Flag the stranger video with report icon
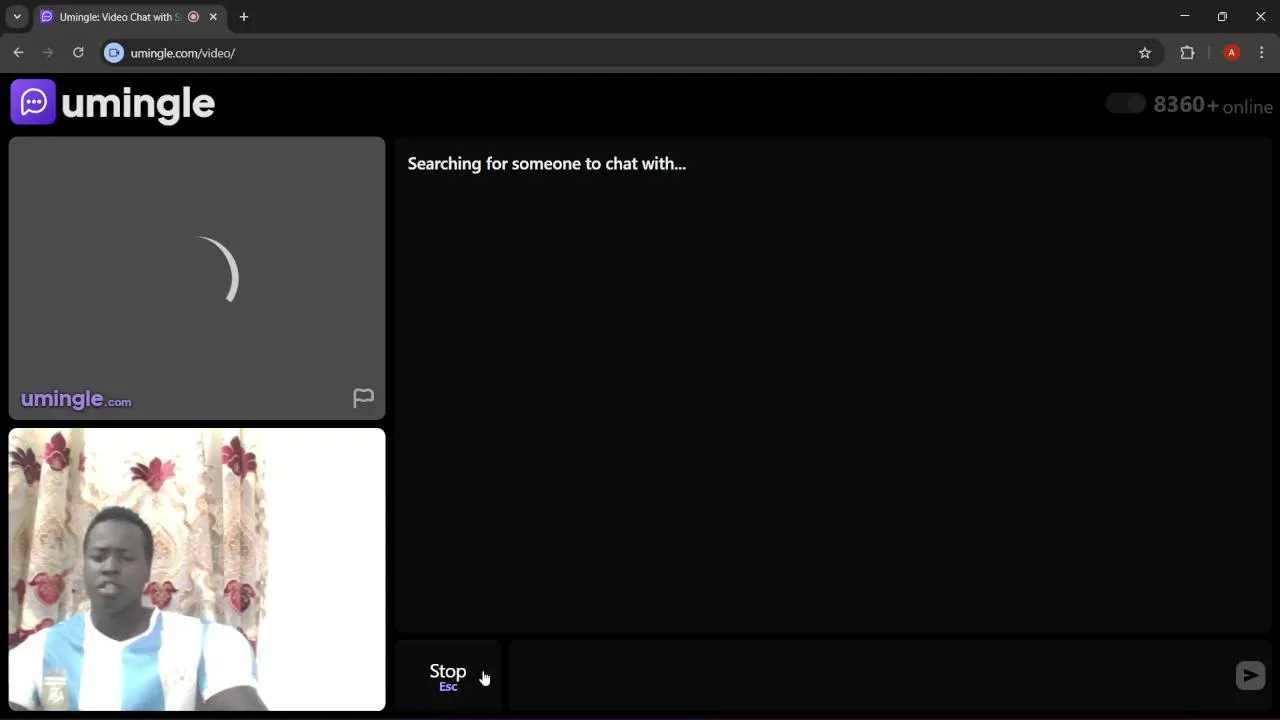This screenshot has height=720, width=1280. coord(363,398)
